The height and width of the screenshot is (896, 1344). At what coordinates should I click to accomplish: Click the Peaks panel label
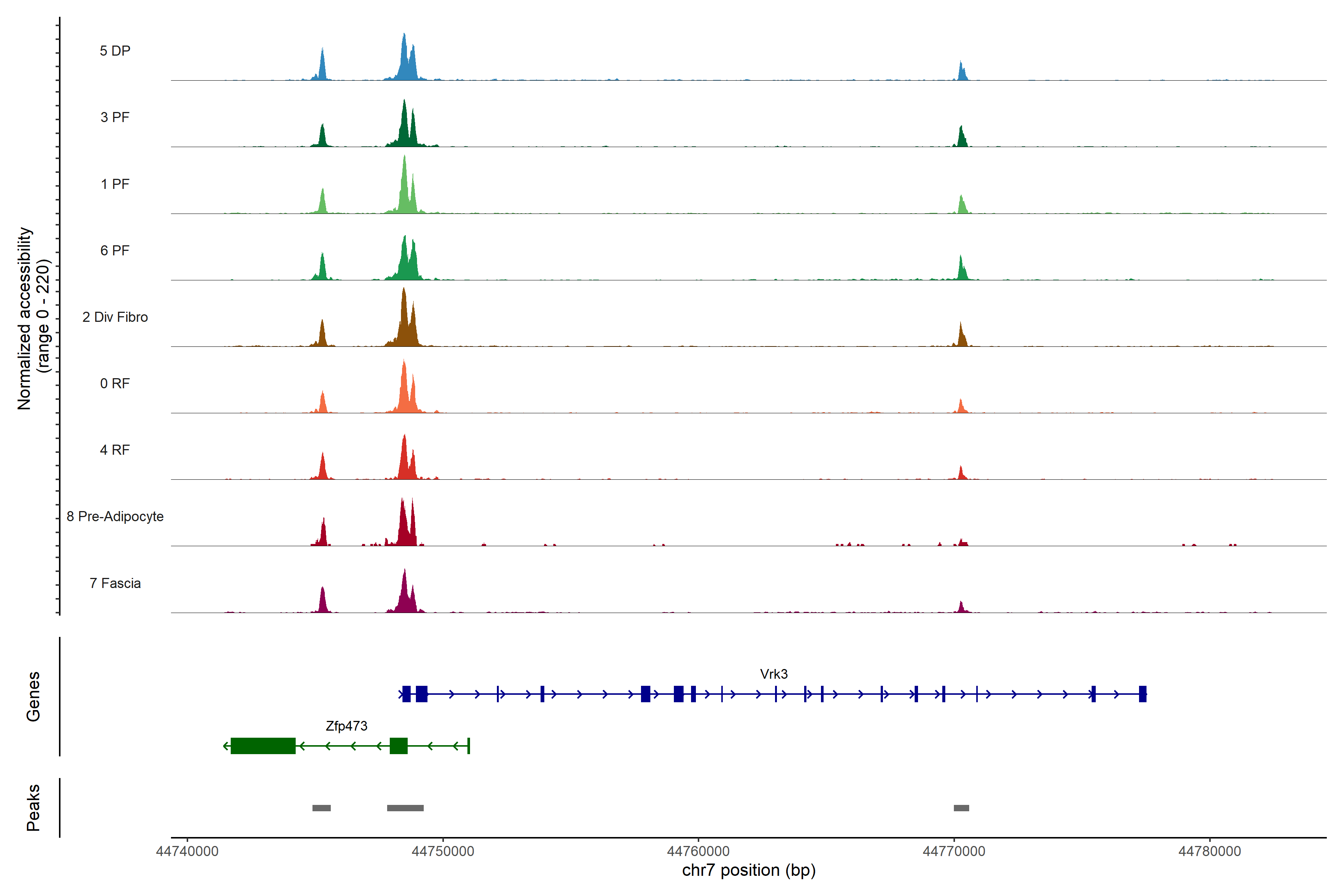[x=33, y=808]
